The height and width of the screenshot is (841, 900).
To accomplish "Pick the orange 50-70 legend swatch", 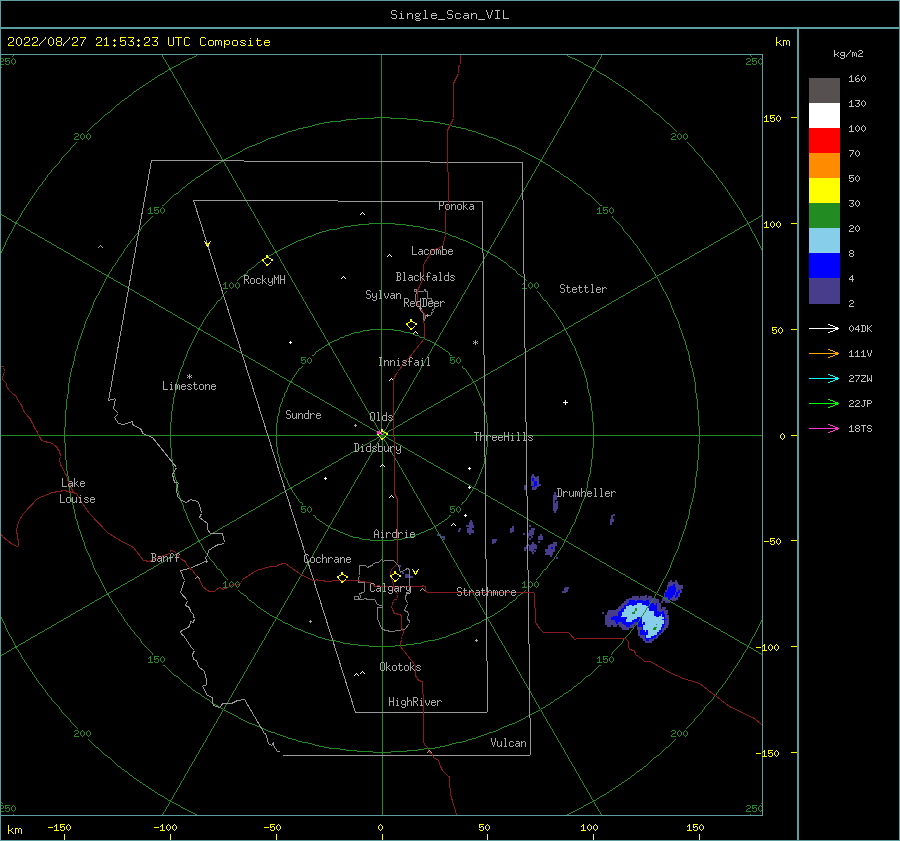I will (x=824, y=166).
